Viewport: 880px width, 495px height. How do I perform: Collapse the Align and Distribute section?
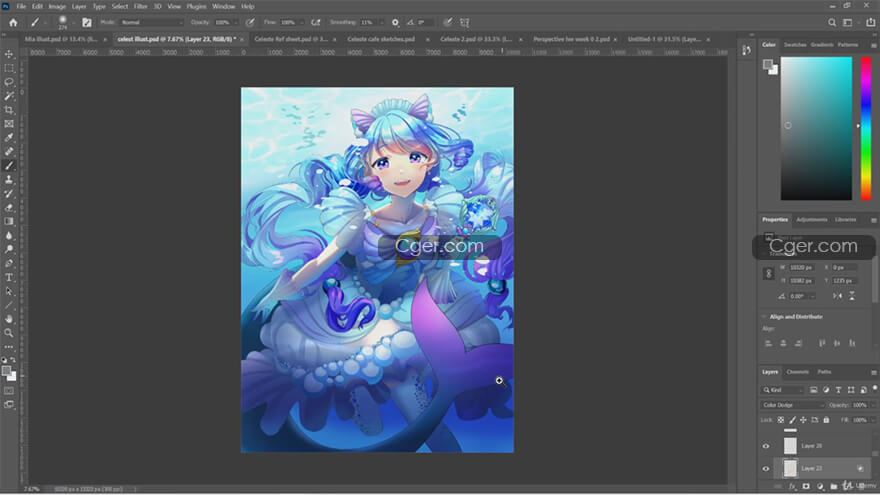[x=764, y=317]
